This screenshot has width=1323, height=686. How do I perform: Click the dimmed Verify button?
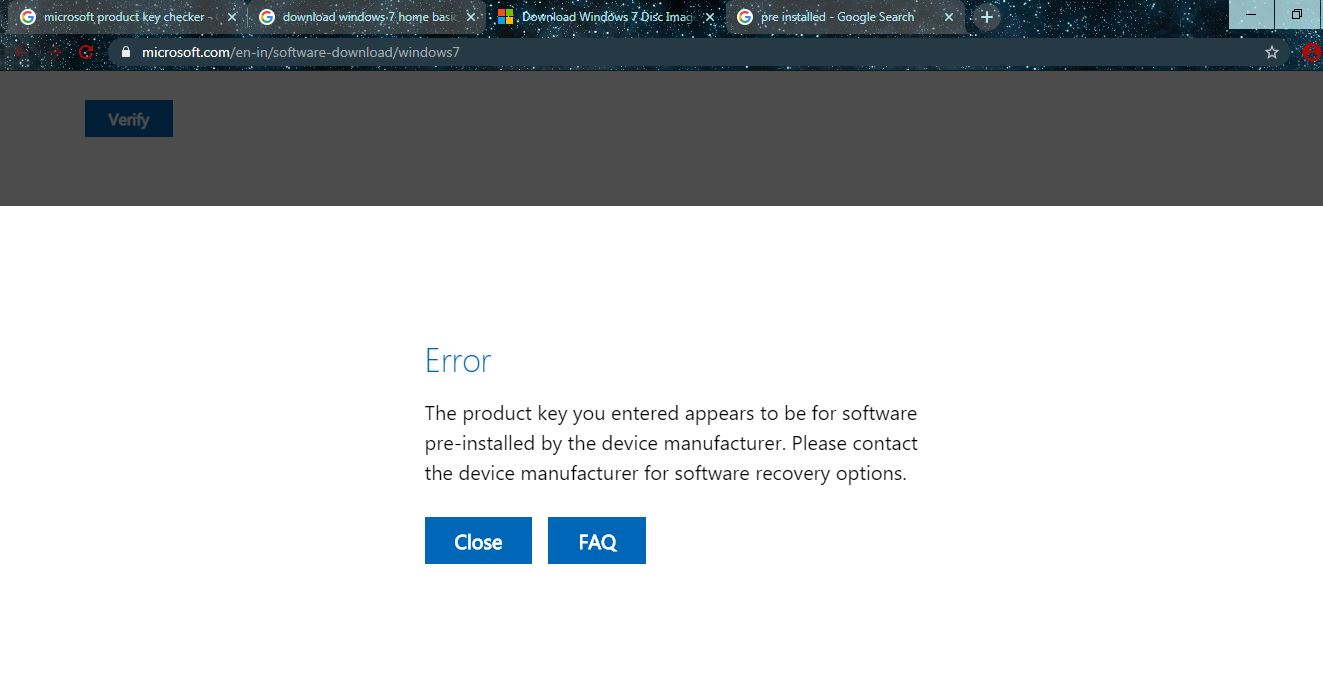click(129, 119)
